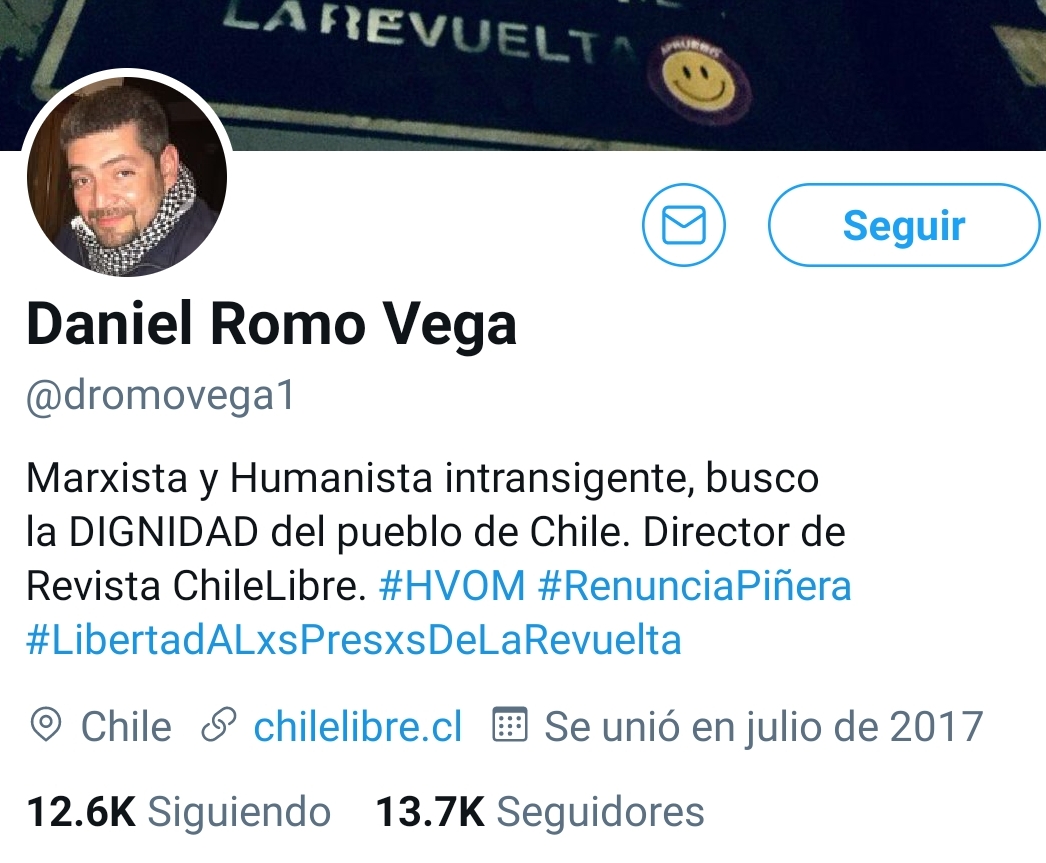View the 13.7K Seguidores list
Screen dimensions: 1046x863
(540, 812)
